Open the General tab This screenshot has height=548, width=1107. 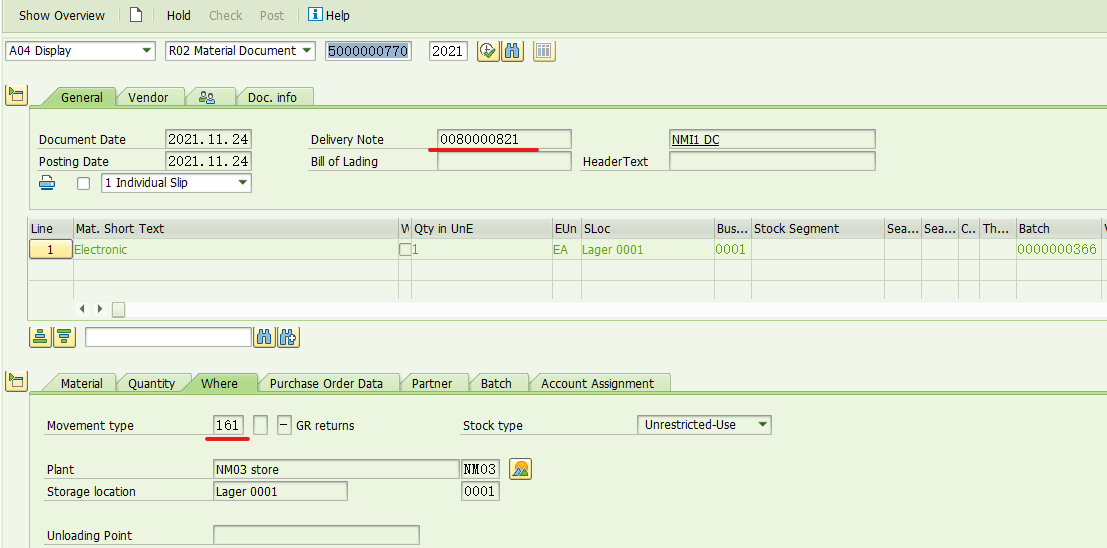click(81, 97)
